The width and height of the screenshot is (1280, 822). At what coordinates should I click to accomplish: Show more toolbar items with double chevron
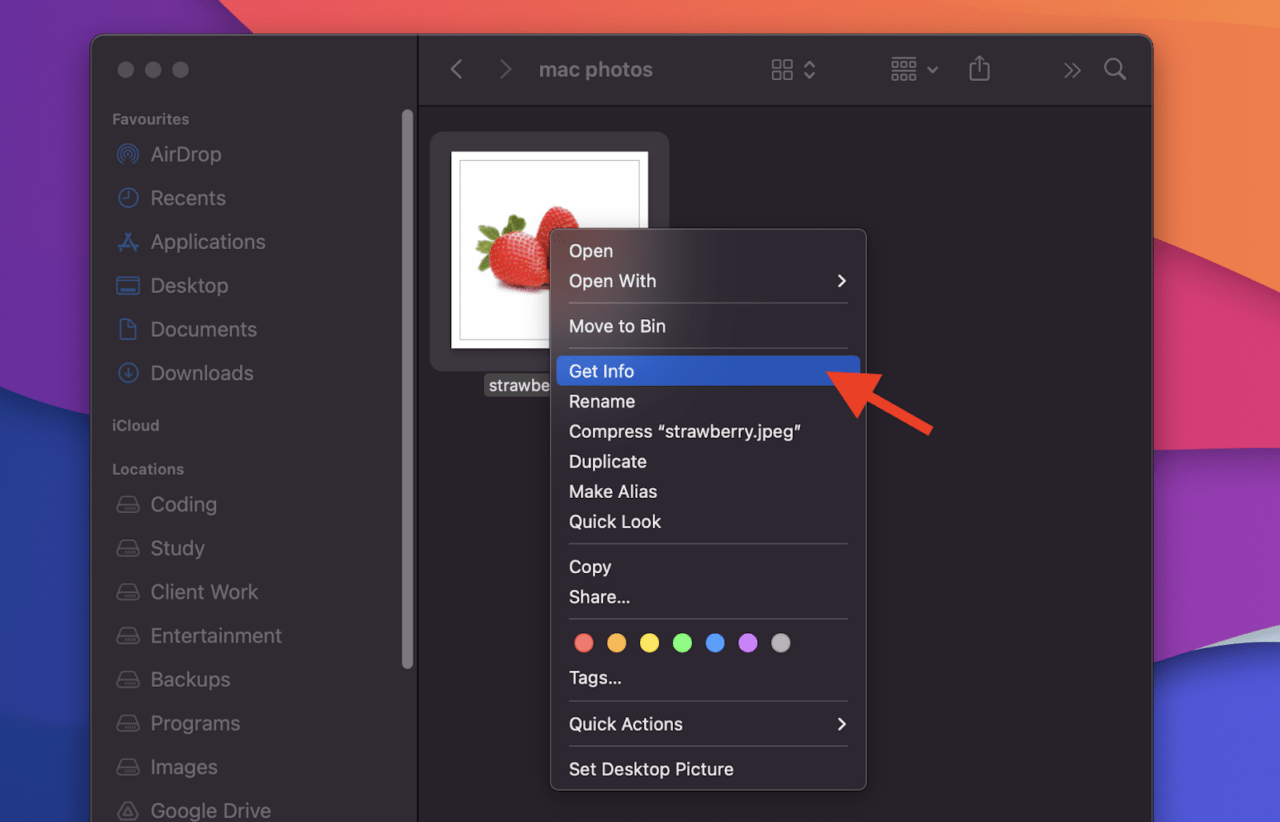tap(1072, 70)
